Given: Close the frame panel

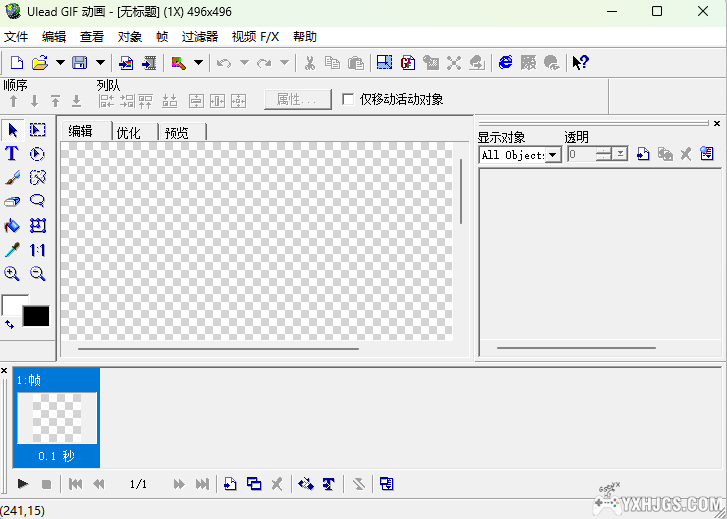Looking at the screenshot, I should point(4,371).
